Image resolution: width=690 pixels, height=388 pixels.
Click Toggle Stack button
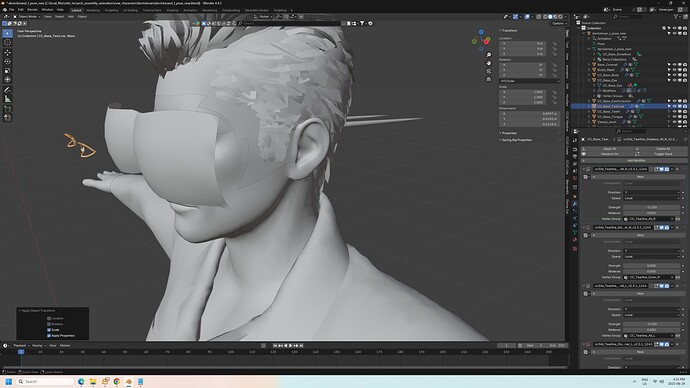click(663, 154)
